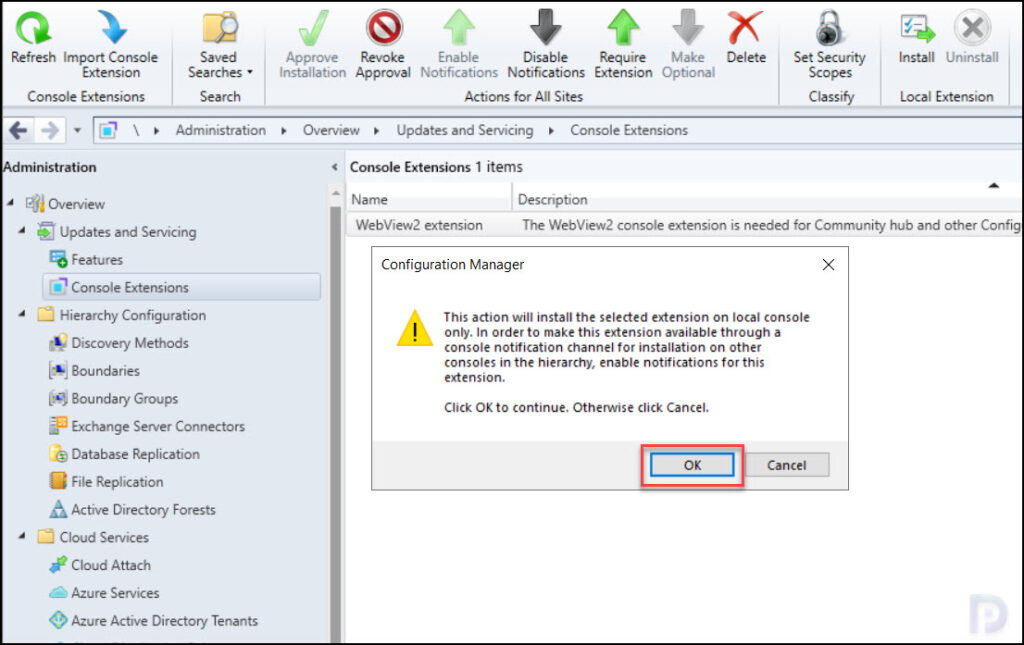The image size is (1024, 645).
Task: Click the Install ribbon icon
Action: point(917,28)
